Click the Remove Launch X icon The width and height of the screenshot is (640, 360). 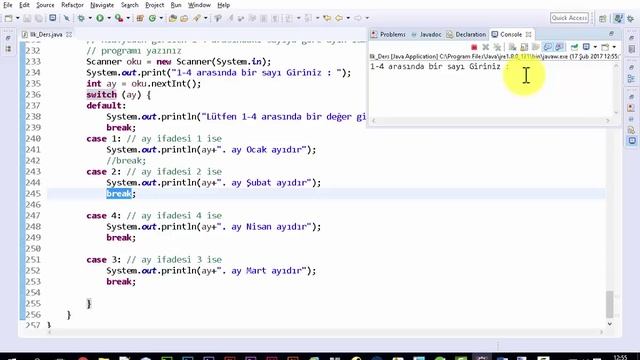point(486,47)
